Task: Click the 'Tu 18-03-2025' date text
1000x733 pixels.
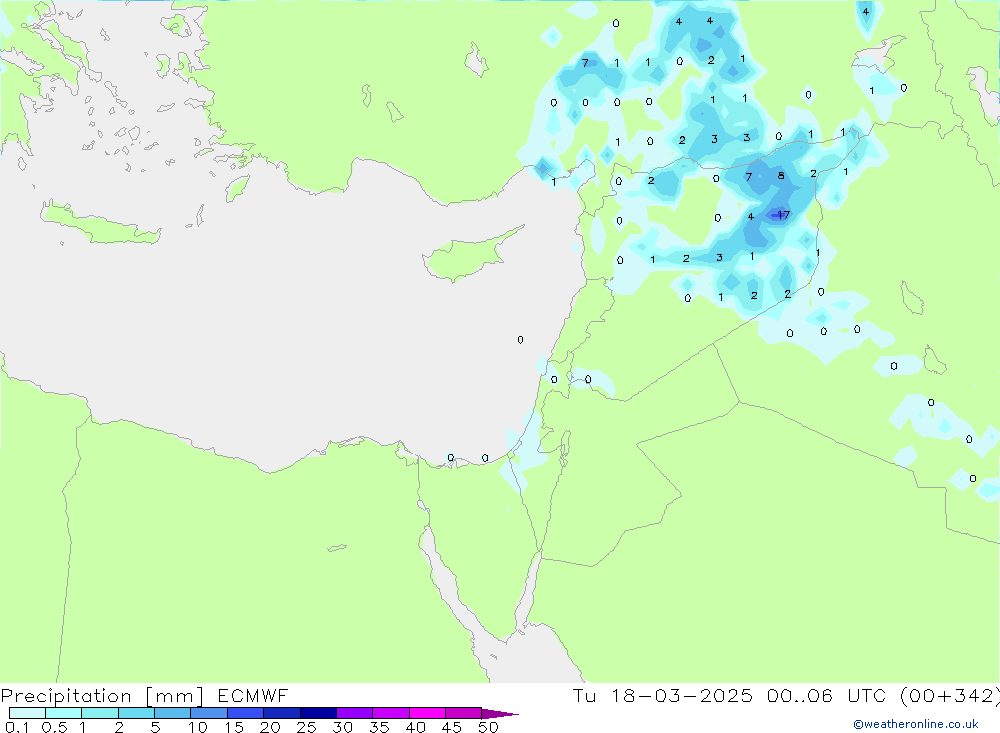Action: [x=663, y=696]
